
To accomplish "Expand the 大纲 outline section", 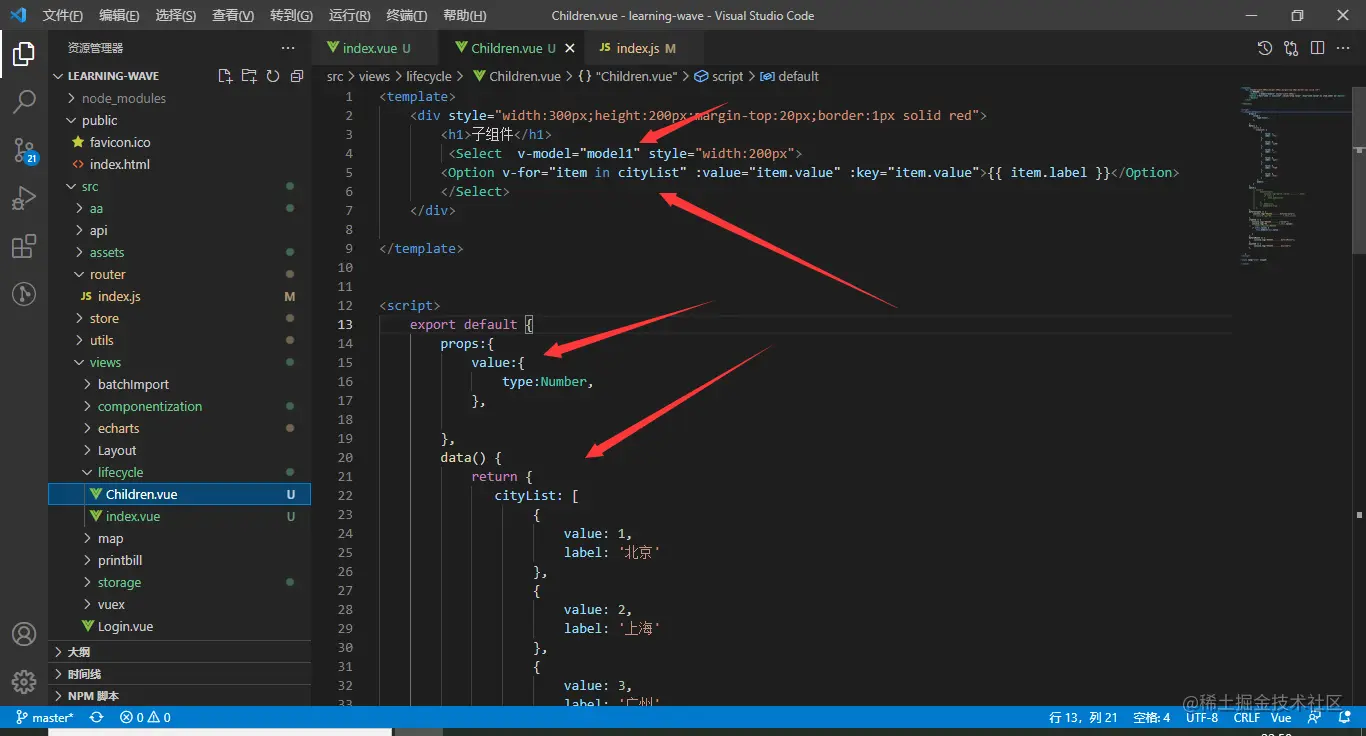I will click(x=179, y=651).
